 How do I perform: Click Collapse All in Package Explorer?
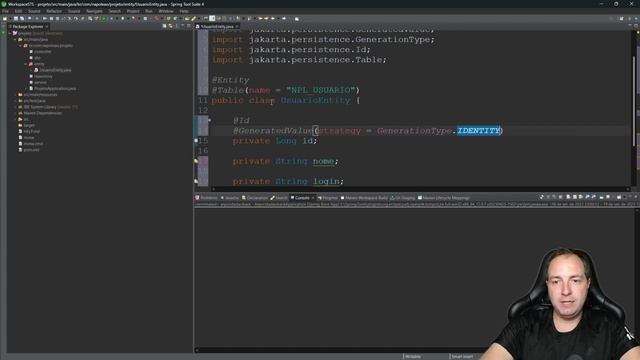[x=164, y=26]
